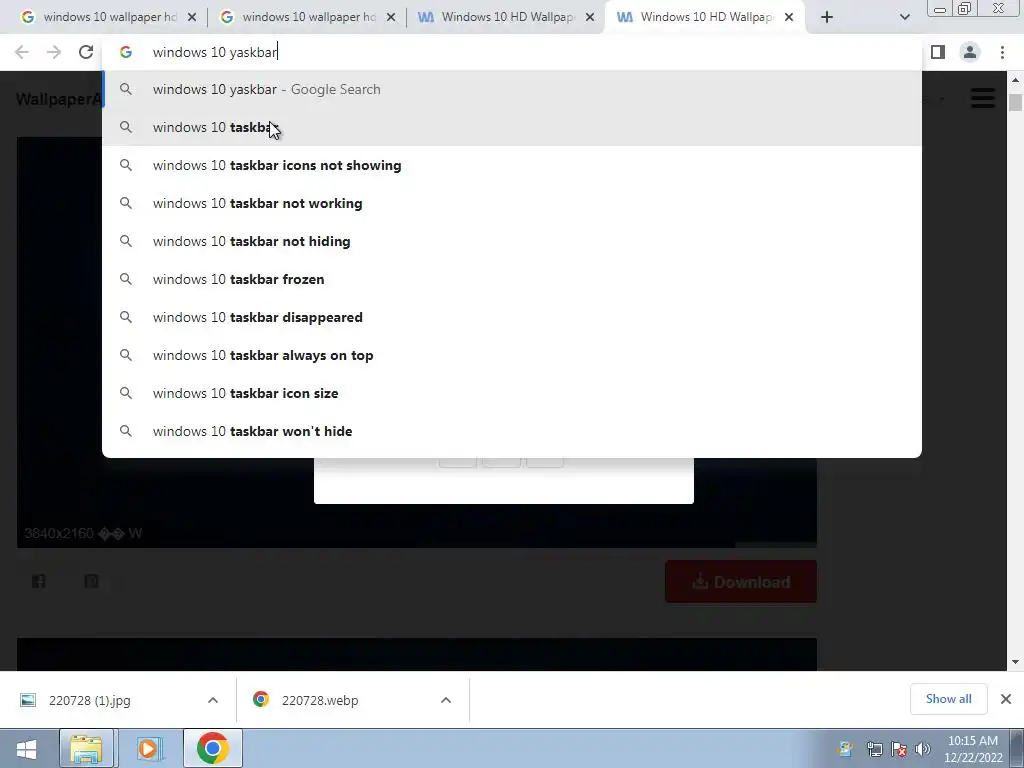Screen dimensions: 1024x768
Task: Click the Google icon in address bar
Action: pyautogui.click(x=126, y=52)
